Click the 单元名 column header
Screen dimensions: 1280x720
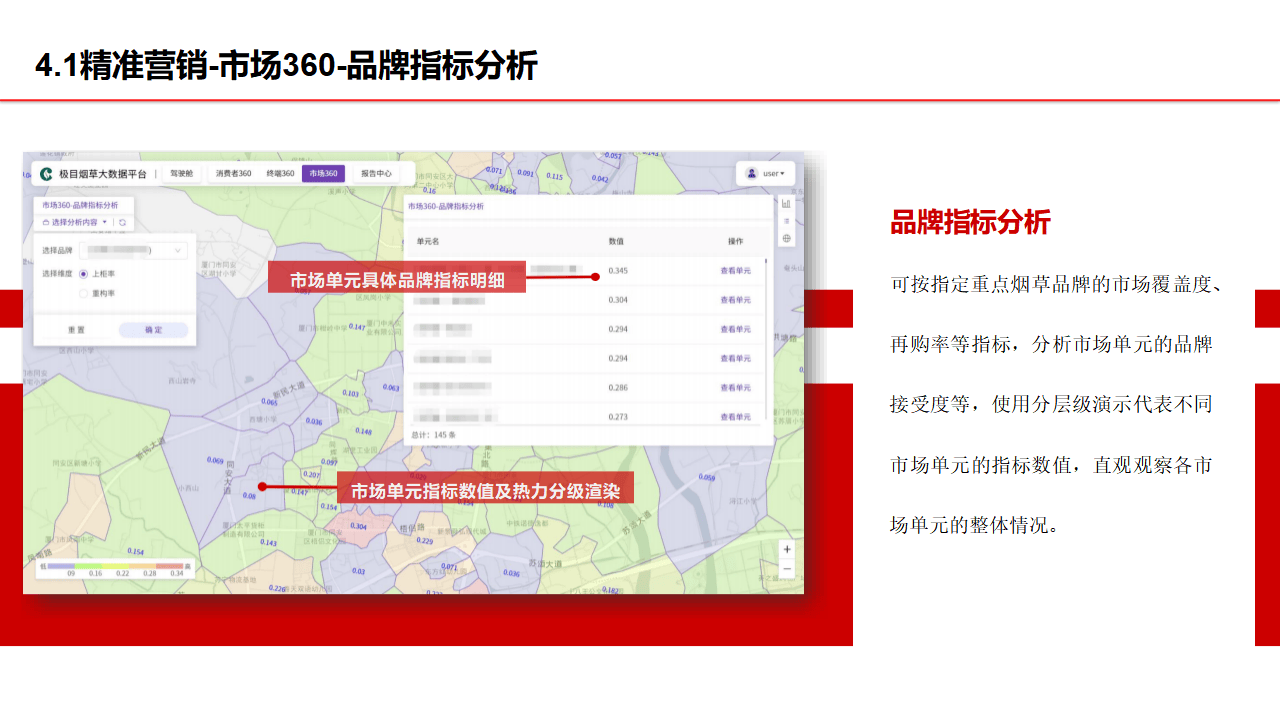[x=428, y=241]
